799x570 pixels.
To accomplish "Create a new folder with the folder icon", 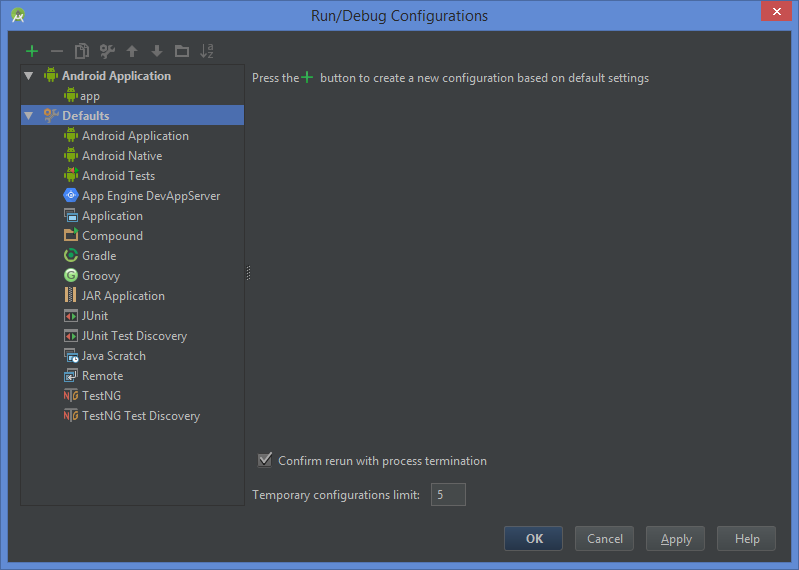I will pyautogui.click(x=182, y=51).
